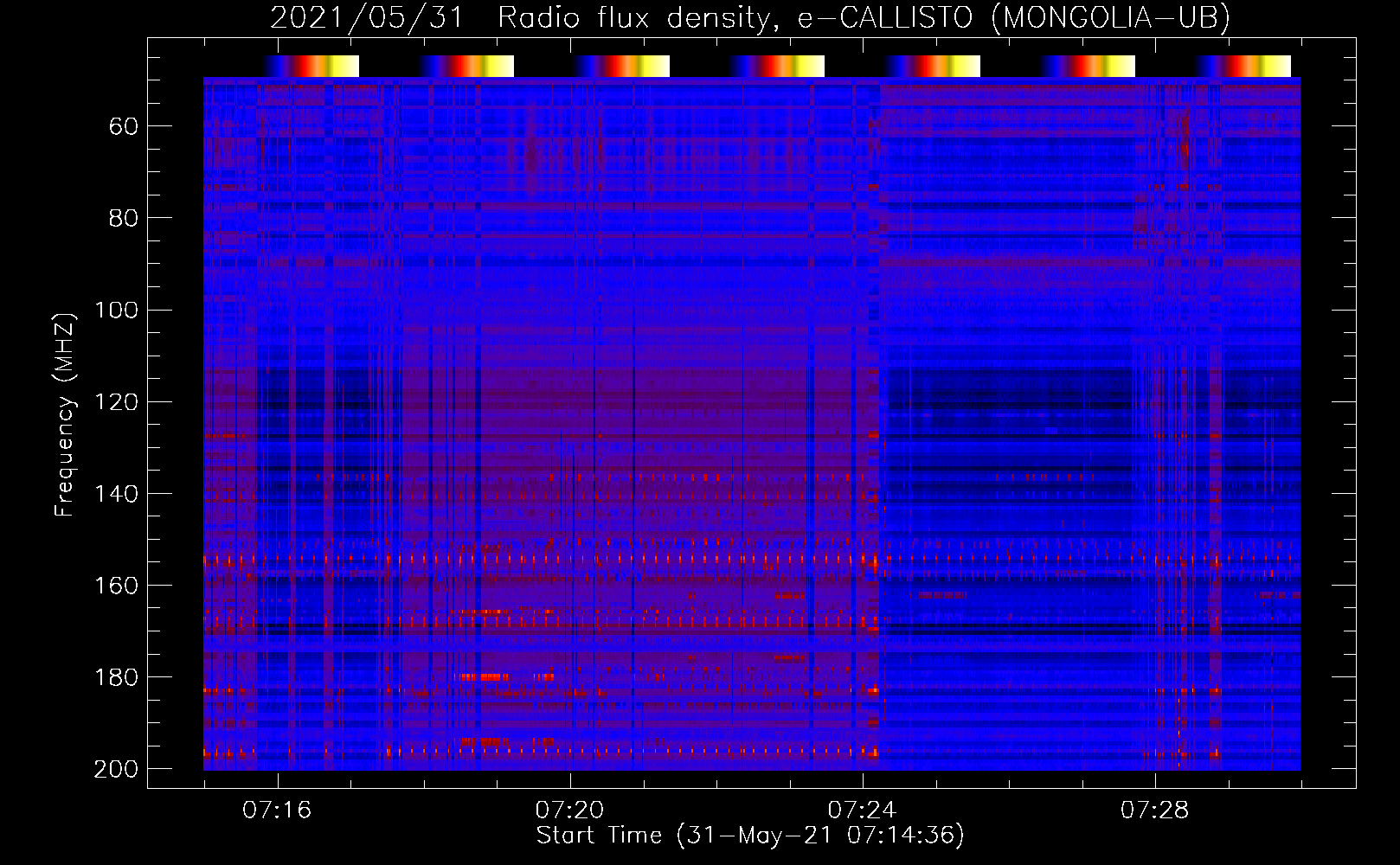
Task: Click the 180 frequency tick label
Action: pyautogui.click(x=117, y=677)
